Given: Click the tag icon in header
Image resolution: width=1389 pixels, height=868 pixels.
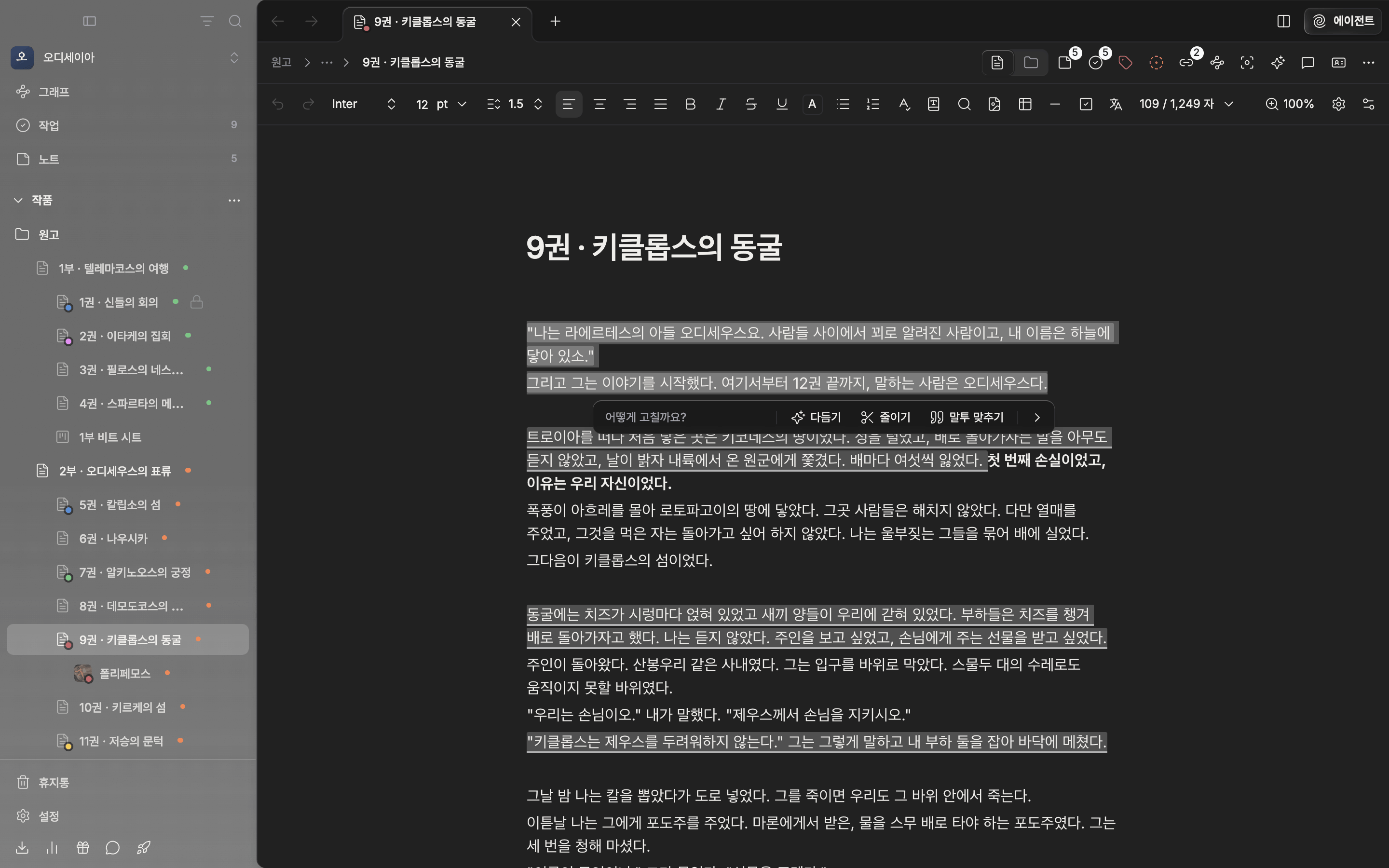Looking at the screenshot, I should pyautogui.click(x=1126, y=63).
